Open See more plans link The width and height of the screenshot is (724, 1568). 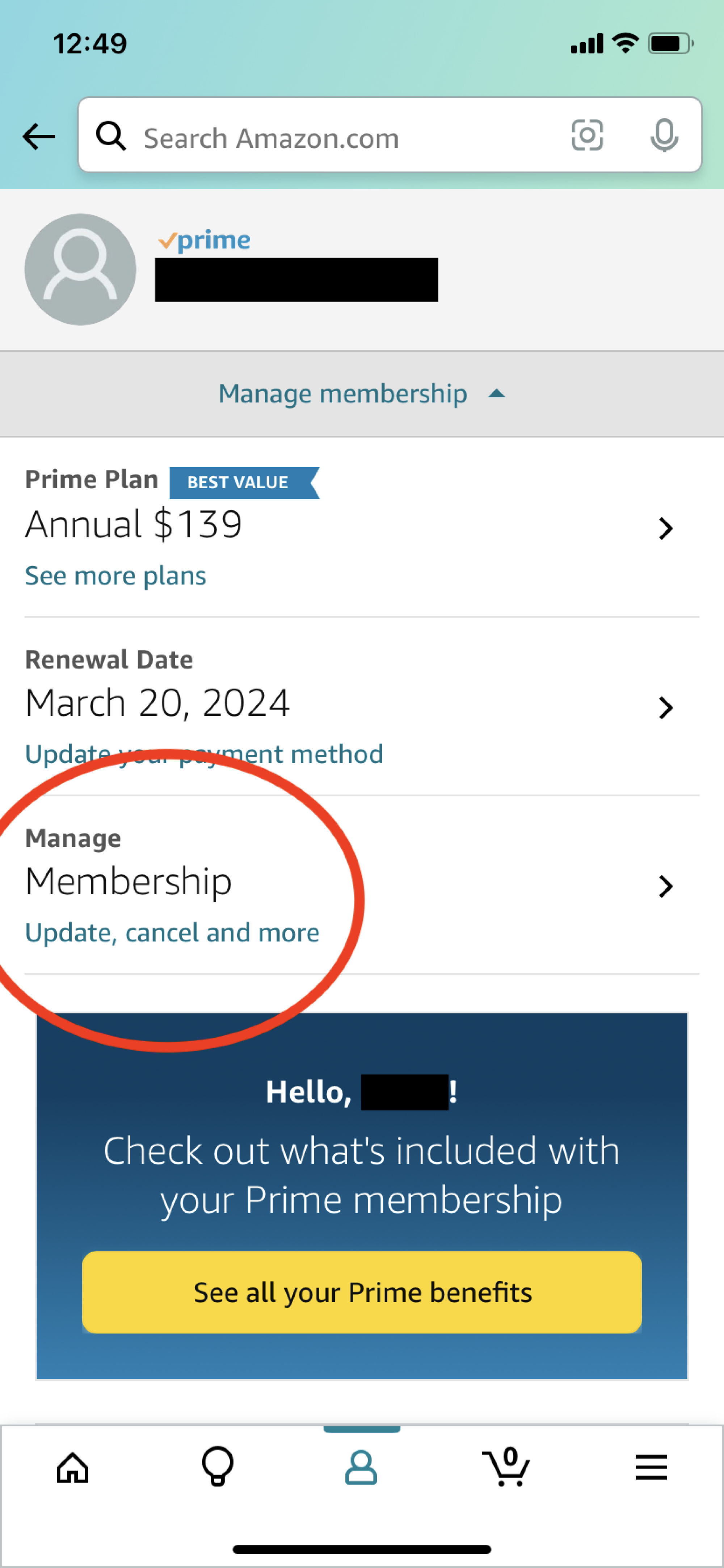pos(115,575)
